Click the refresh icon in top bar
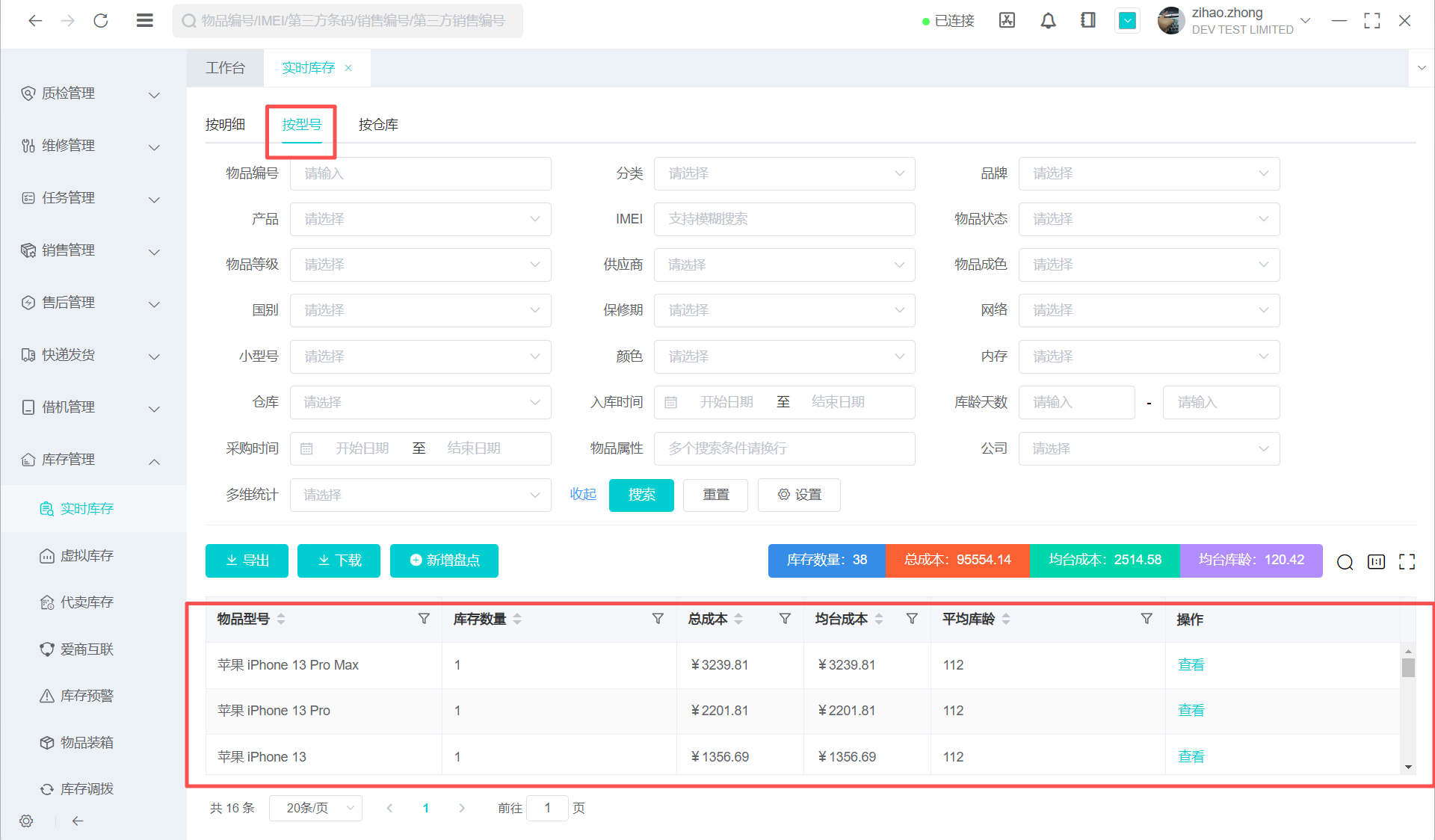This screenshot has width=1435, height=840. click(x=101, y=21)
